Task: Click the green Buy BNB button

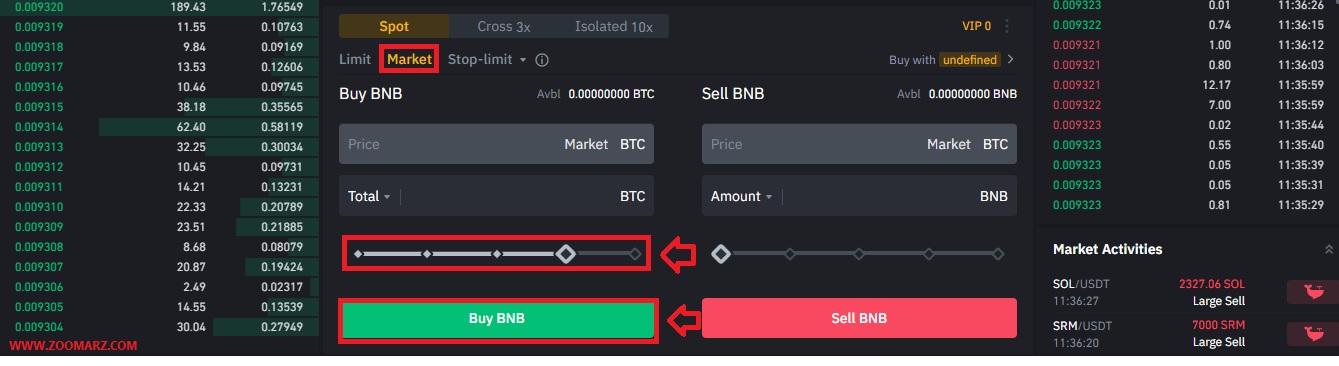Action: (x=497, y=319)
